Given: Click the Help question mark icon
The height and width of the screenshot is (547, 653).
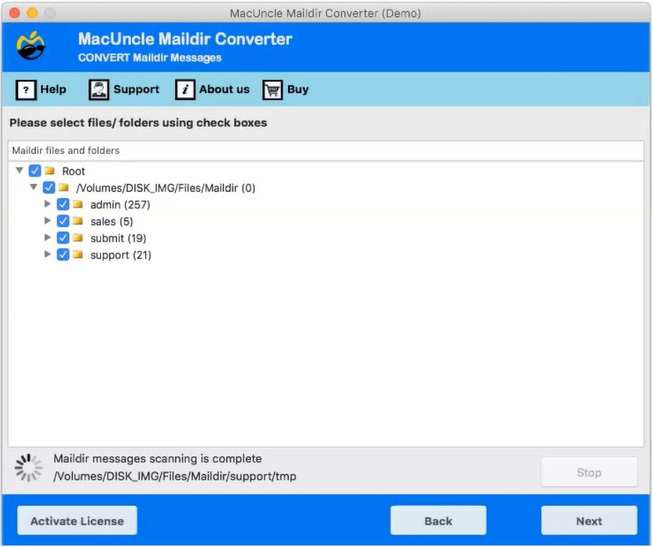Looking at the screenshot, I should tap(26, 90).
